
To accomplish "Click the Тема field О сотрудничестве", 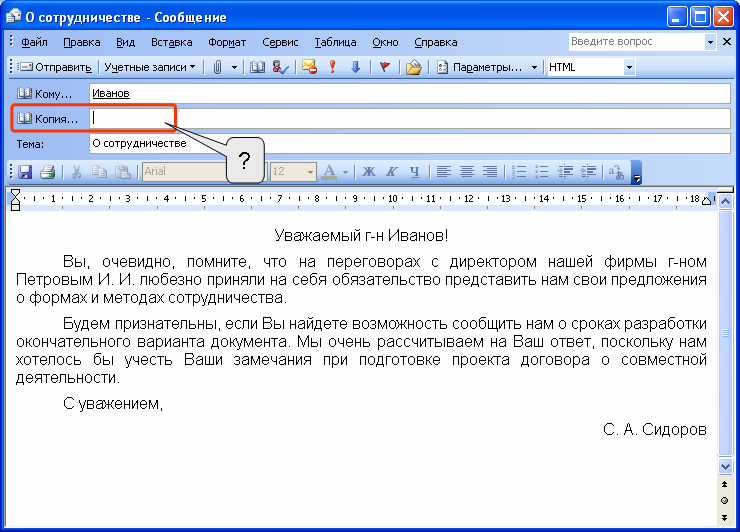I will [410, 144].
